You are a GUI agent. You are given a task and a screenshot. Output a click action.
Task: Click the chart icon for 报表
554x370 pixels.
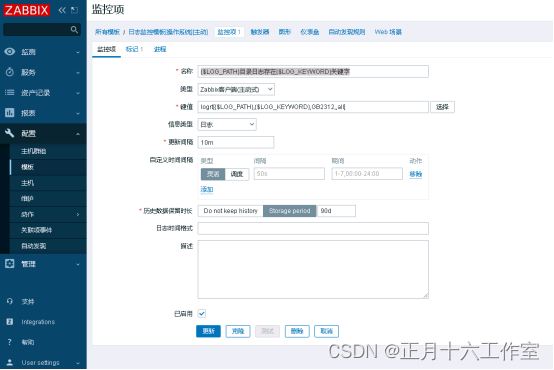10,113
